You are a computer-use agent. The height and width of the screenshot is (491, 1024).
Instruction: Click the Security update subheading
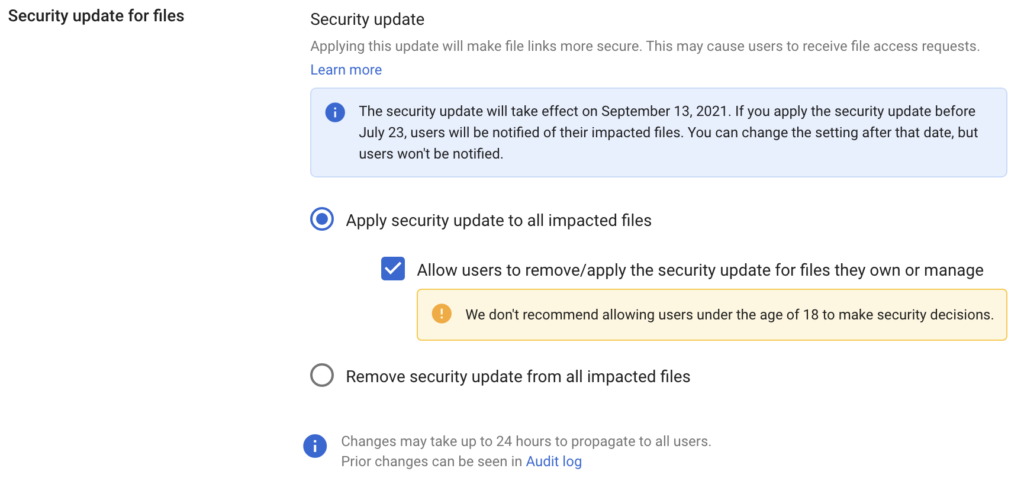(367, 20)
